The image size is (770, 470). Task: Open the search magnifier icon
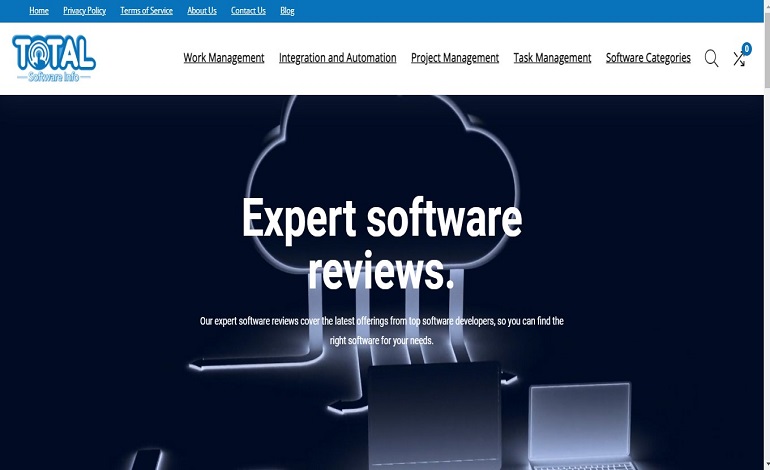click(x=711, y=58)
